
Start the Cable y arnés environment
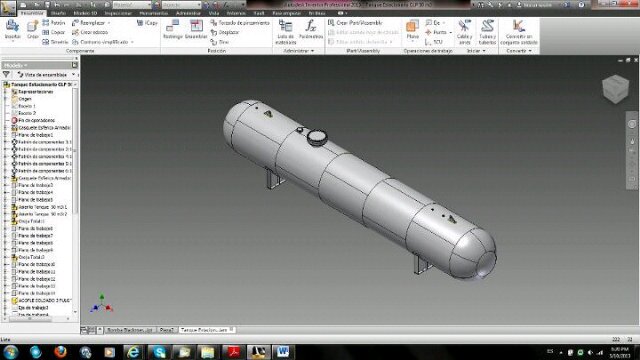[464, 32]
